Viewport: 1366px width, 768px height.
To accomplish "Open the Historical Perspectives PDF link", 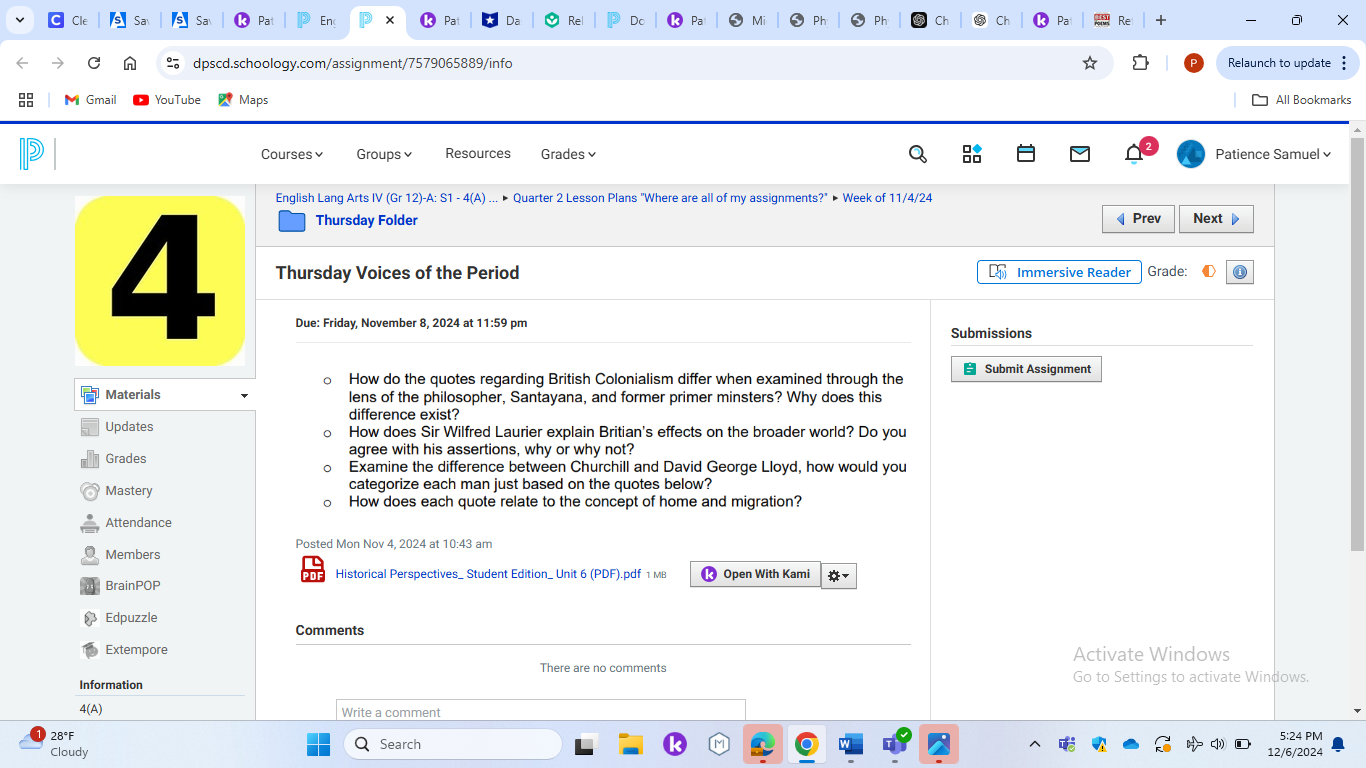I will coord(488,574).
